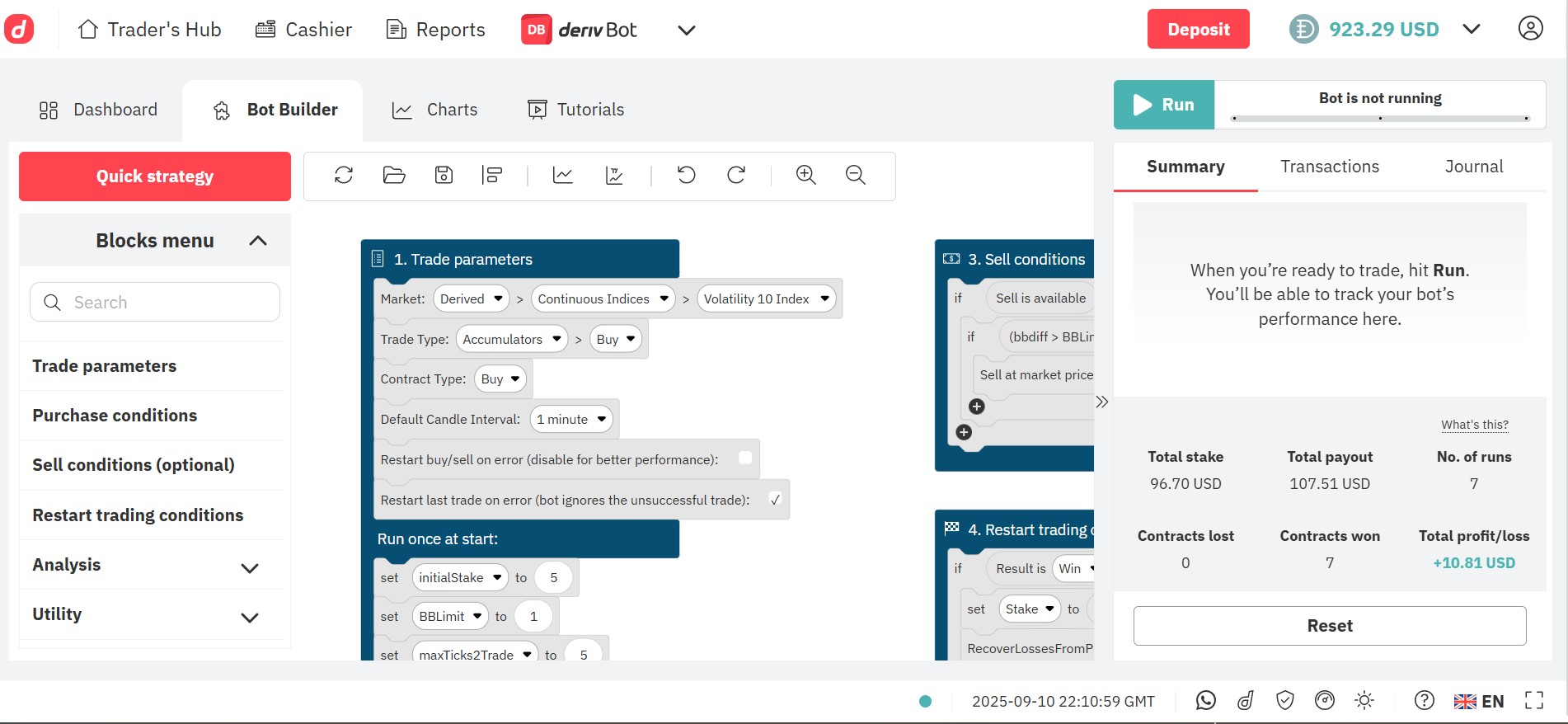Open the Volatility 10 Index dropdown
Image resolution: width=1568 pixels, height=724 pixels.
[x=766, y=299]
